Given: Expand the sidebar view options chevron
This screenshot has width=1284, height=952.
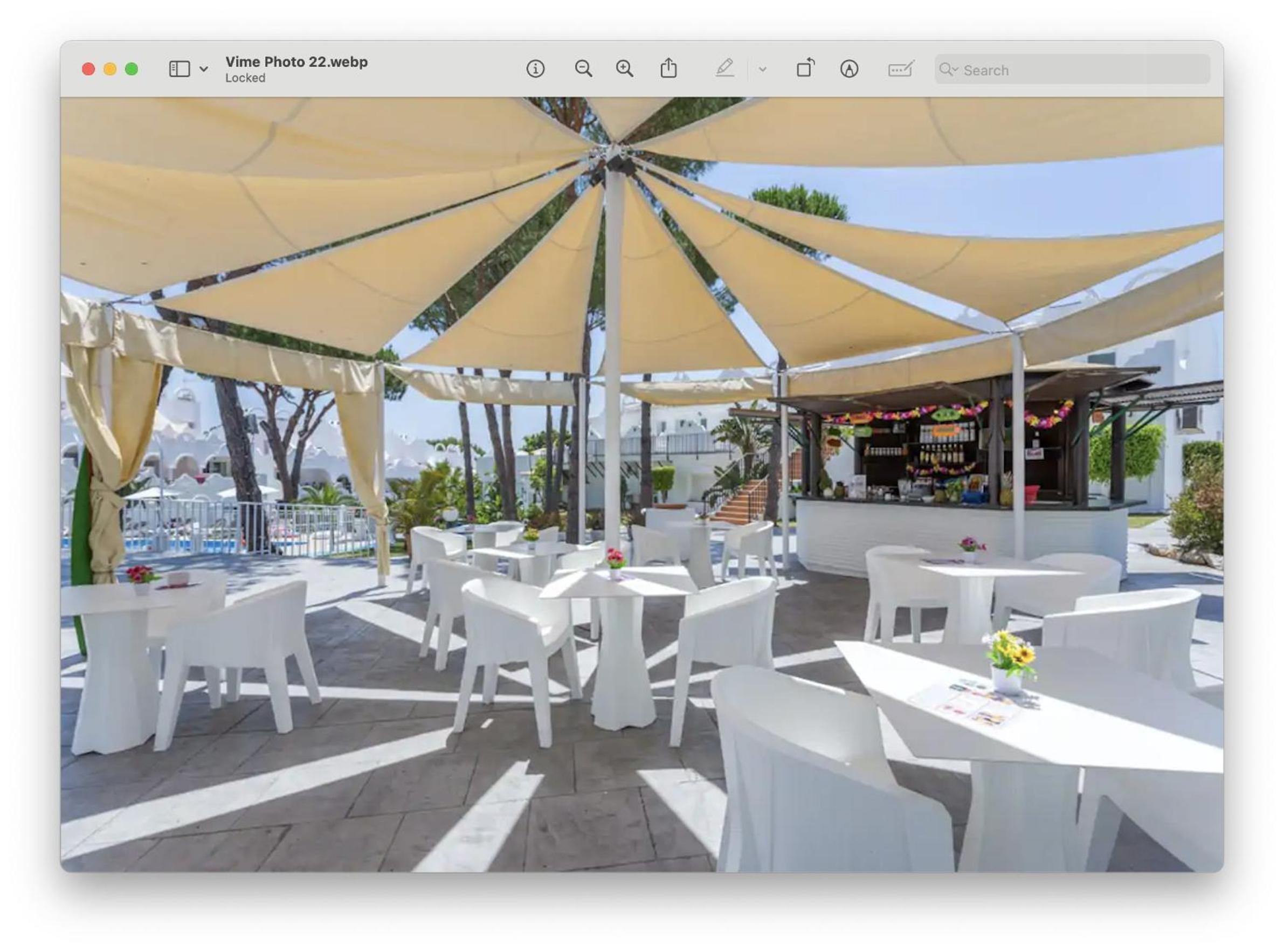Looking at the screenshot, I should click(203, 69).
